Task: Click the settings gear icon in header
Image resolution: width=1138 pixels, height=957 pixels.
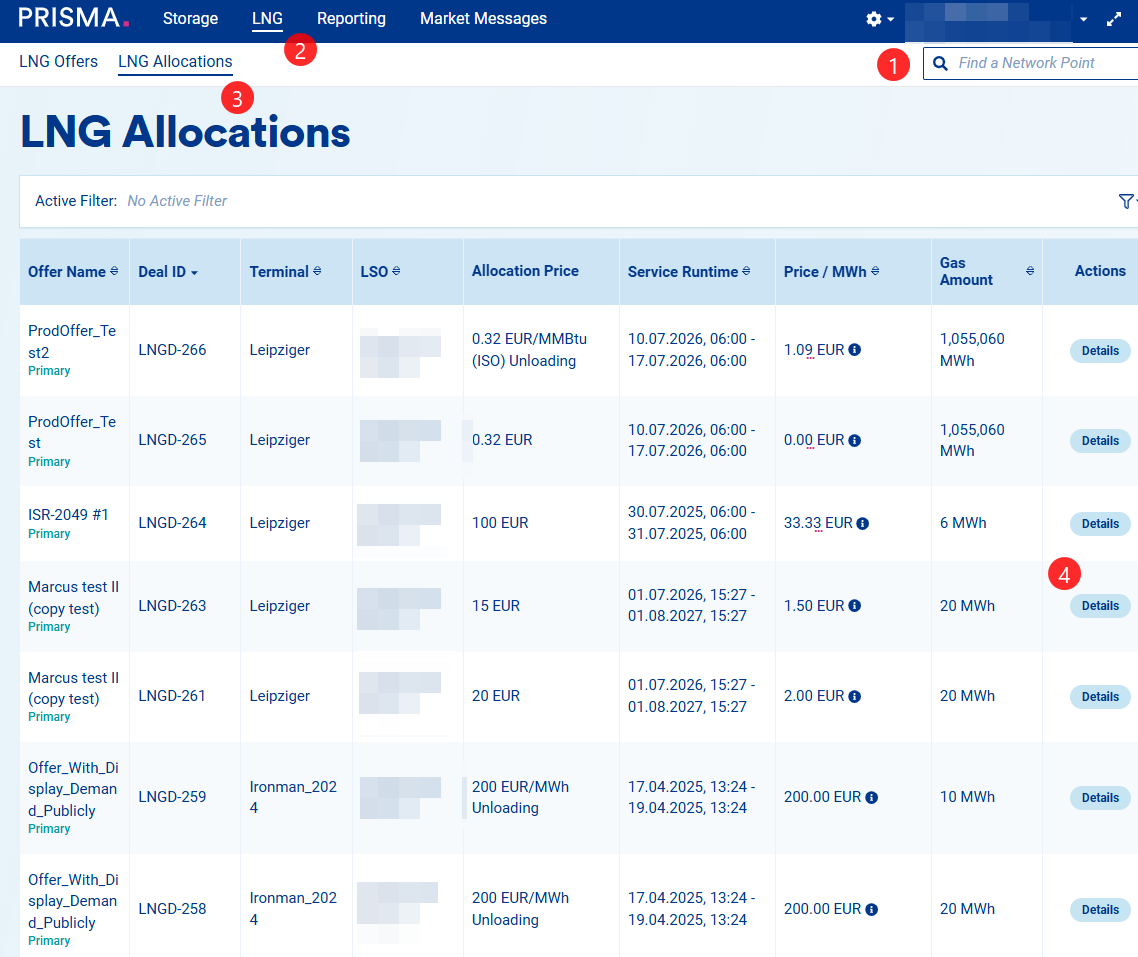Action: tap(874, 19)
